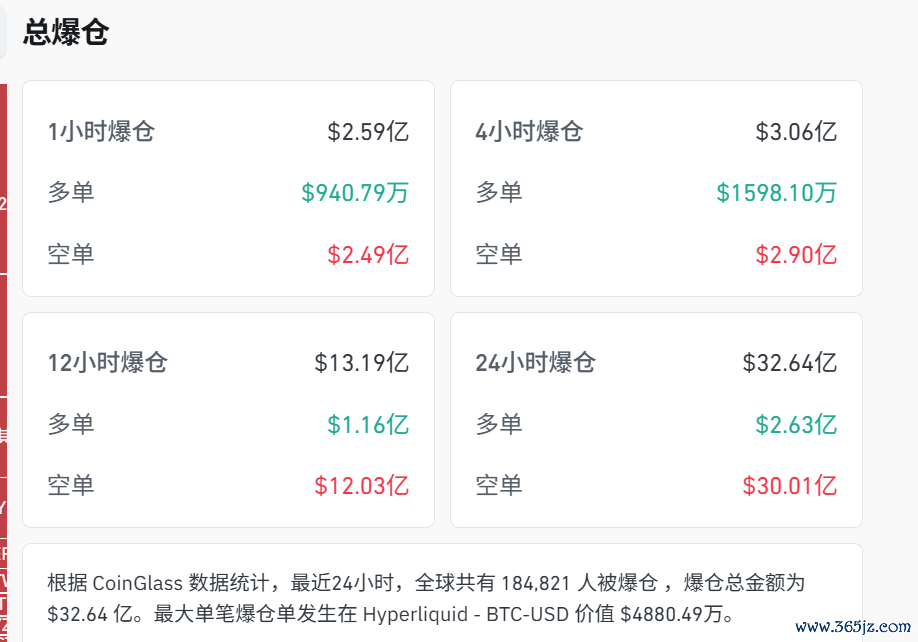918x642 pixels.
Task: Click the $32.64亿 24-hour total
Action: tap(789, 362)
